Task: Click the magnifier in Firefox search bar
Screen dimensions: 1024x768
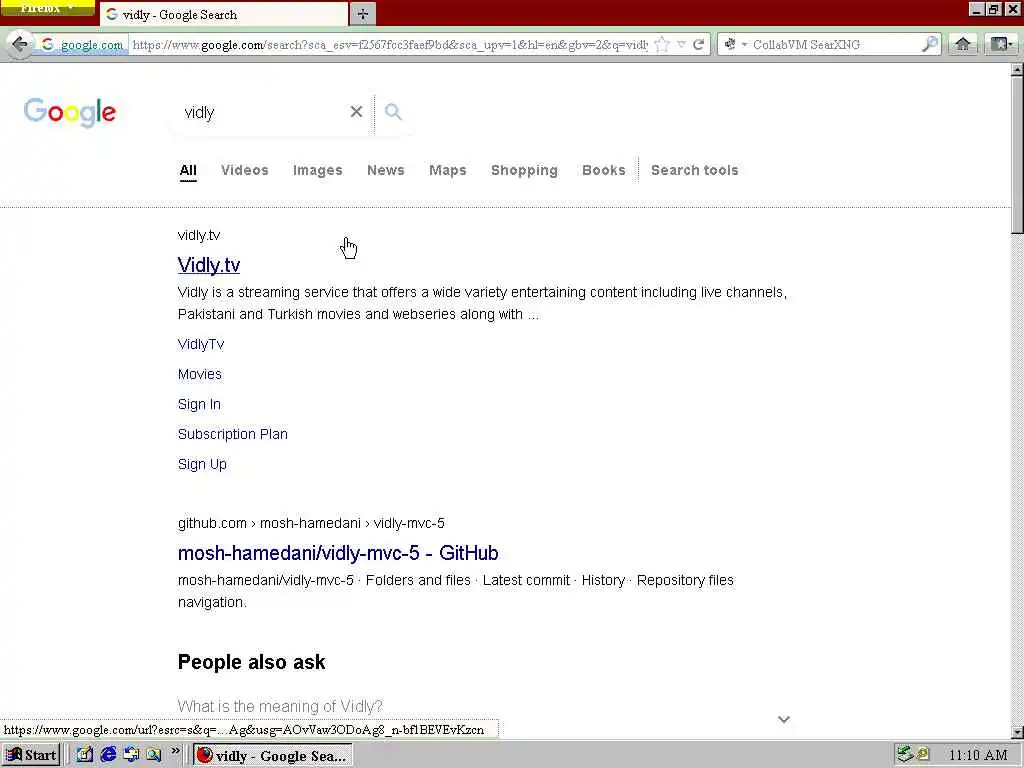Action: (x=929, y=44)
